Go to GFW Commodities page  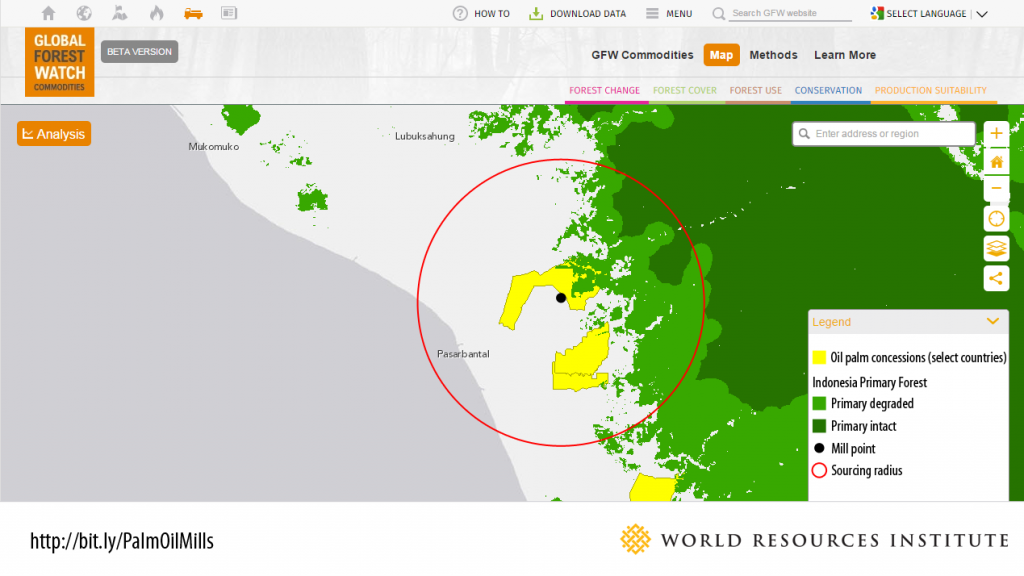click(643, 55)
